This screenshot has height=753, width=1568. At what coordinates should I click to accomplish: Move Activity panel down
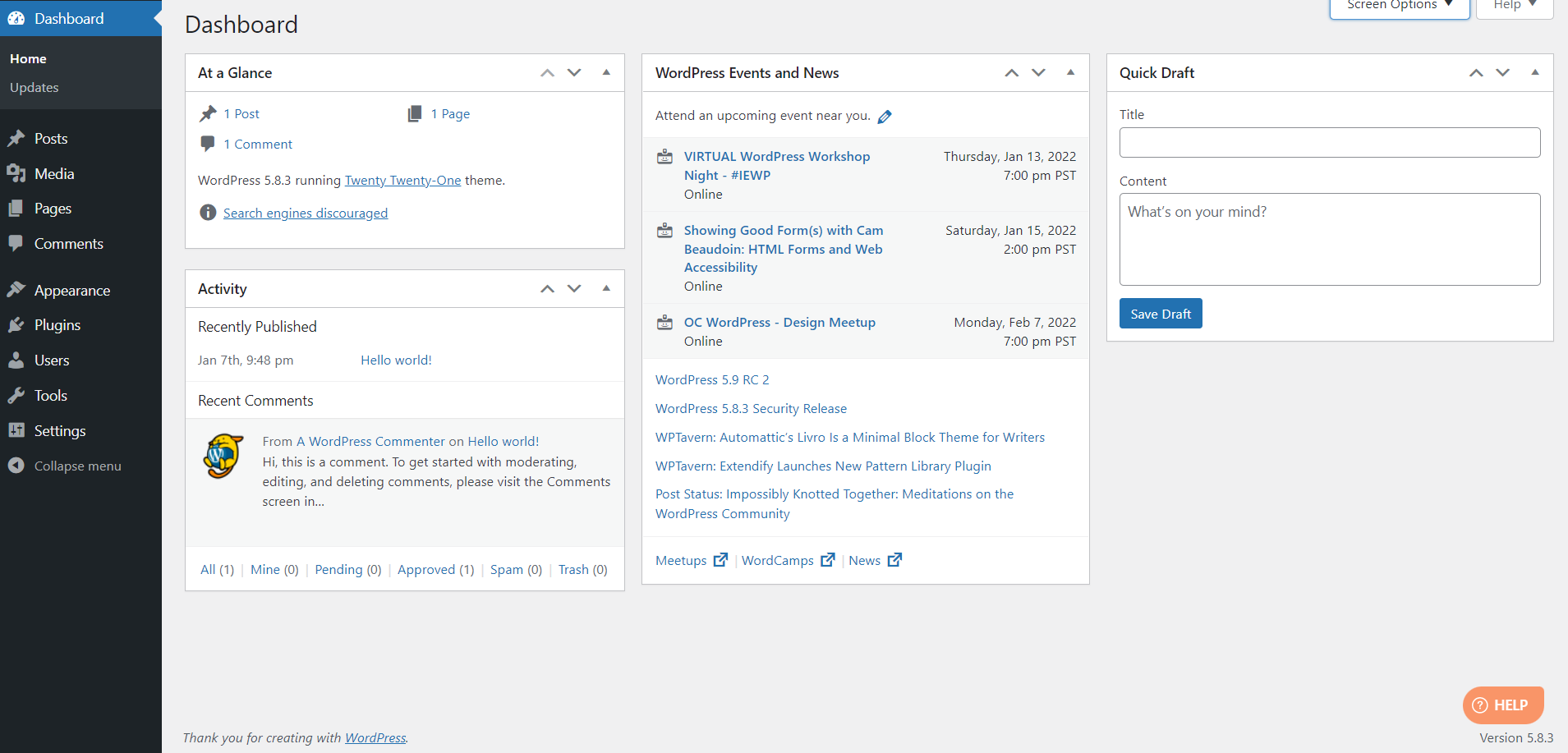click(574, 289)
